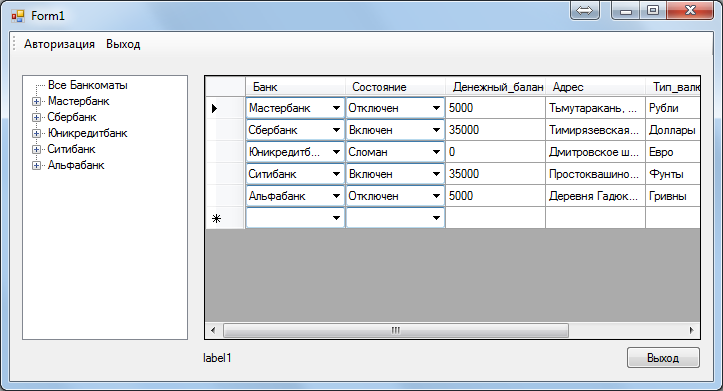Viewport: 723px width, 391px height.
Task: Click the Банк column header
Action: click(295, 87)
